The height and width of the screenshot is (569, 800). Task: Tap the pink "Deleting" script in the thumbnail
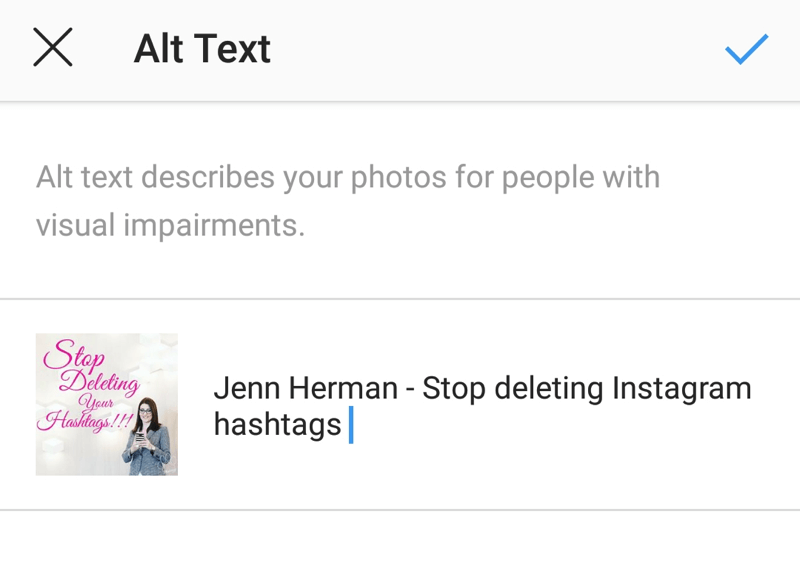pyautogui.click(x=98, y=381)
